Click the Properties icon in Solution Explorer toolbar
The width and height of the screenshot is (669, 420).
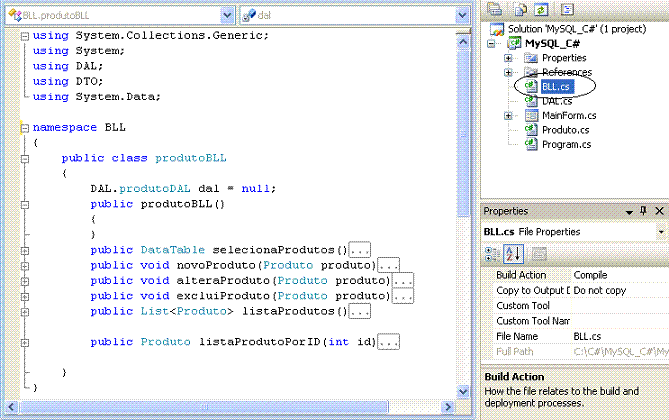tap(494, 9)
